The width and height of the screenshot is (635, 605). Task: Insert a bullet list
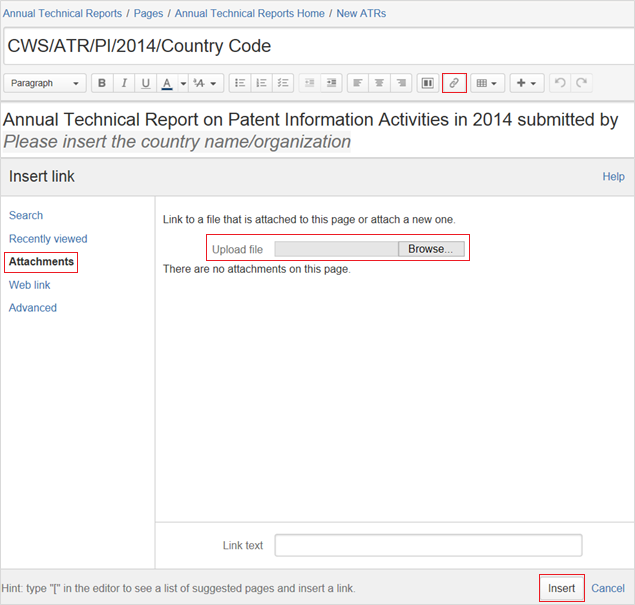[x=240, y=83]
